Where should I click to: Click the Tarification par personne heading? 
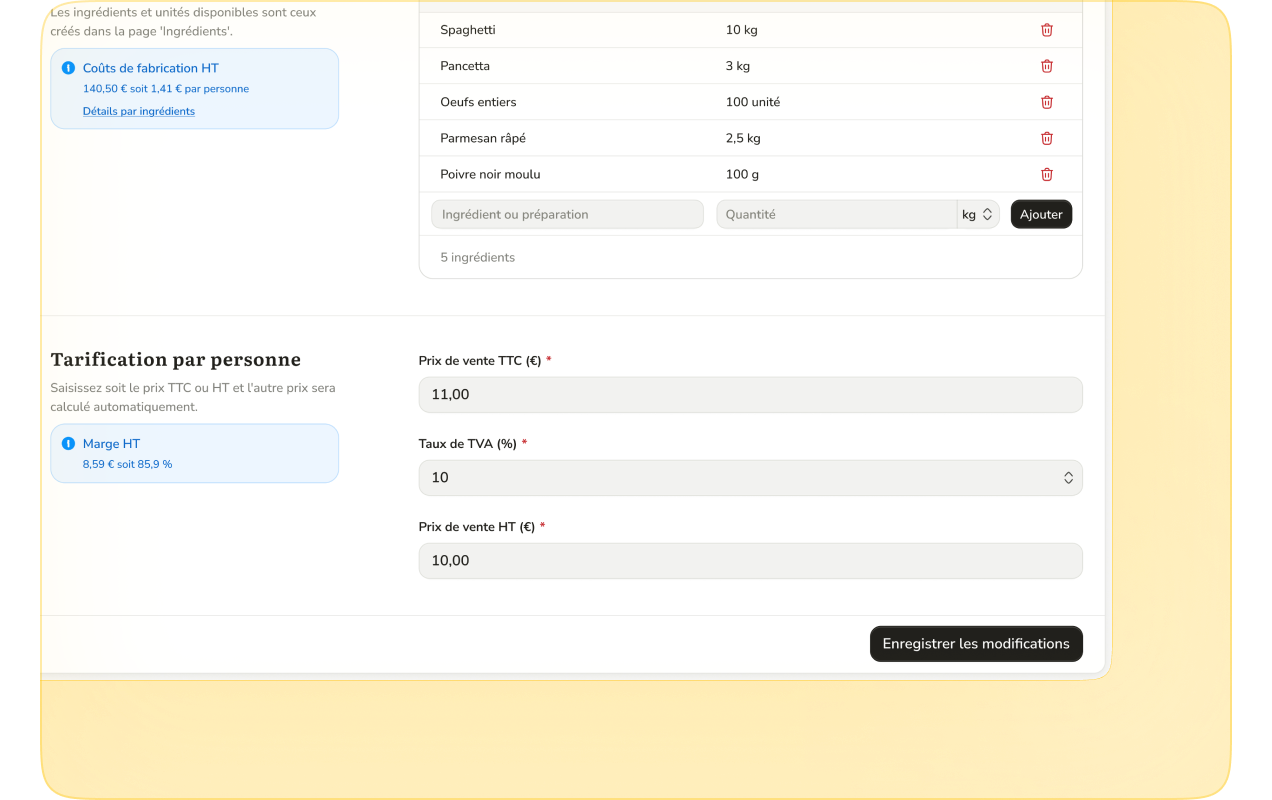point(175,360)
